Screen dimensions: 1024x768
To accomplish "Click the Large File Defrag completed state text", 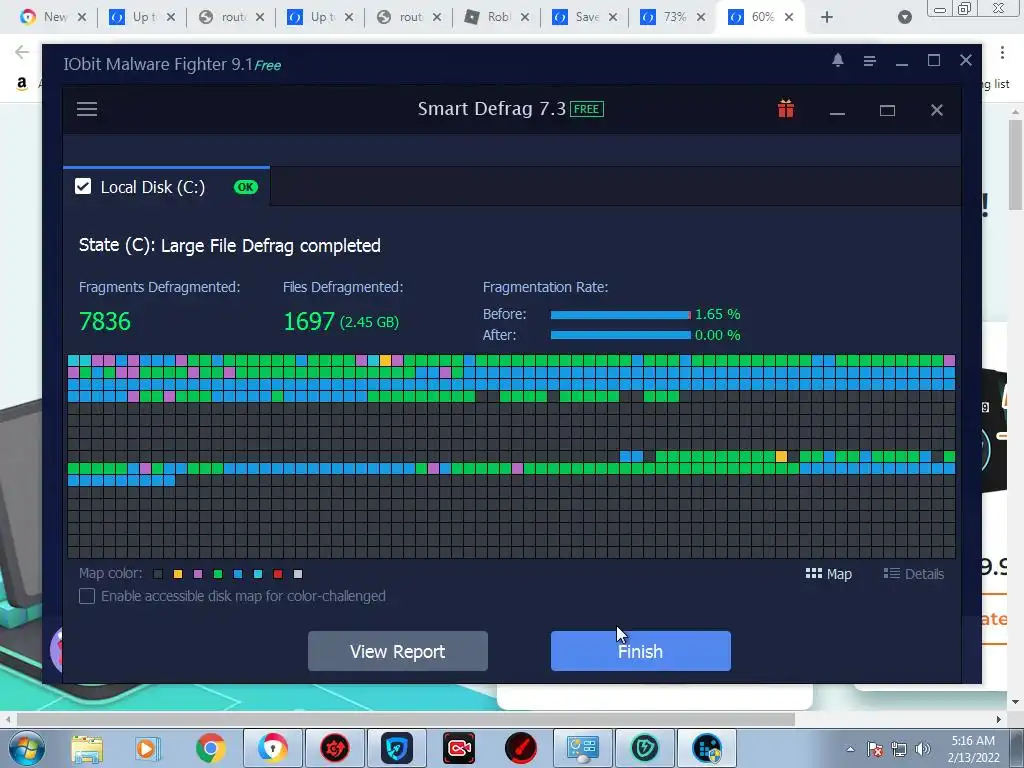I will click(270, 246).
